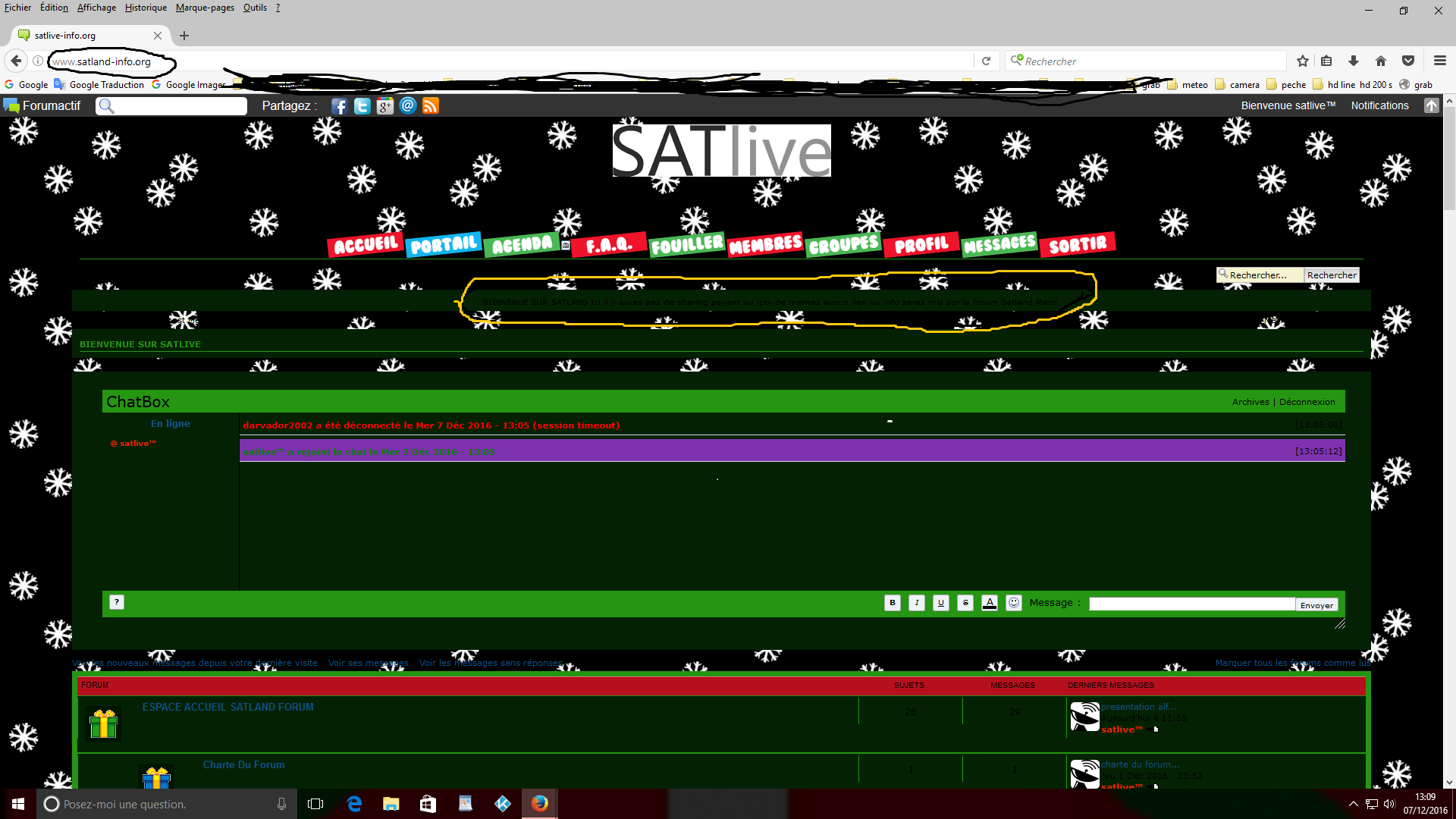Log out with the SORTIR button
Image resolution: width=1456 pixels, height=819 pixels.
1078,245
